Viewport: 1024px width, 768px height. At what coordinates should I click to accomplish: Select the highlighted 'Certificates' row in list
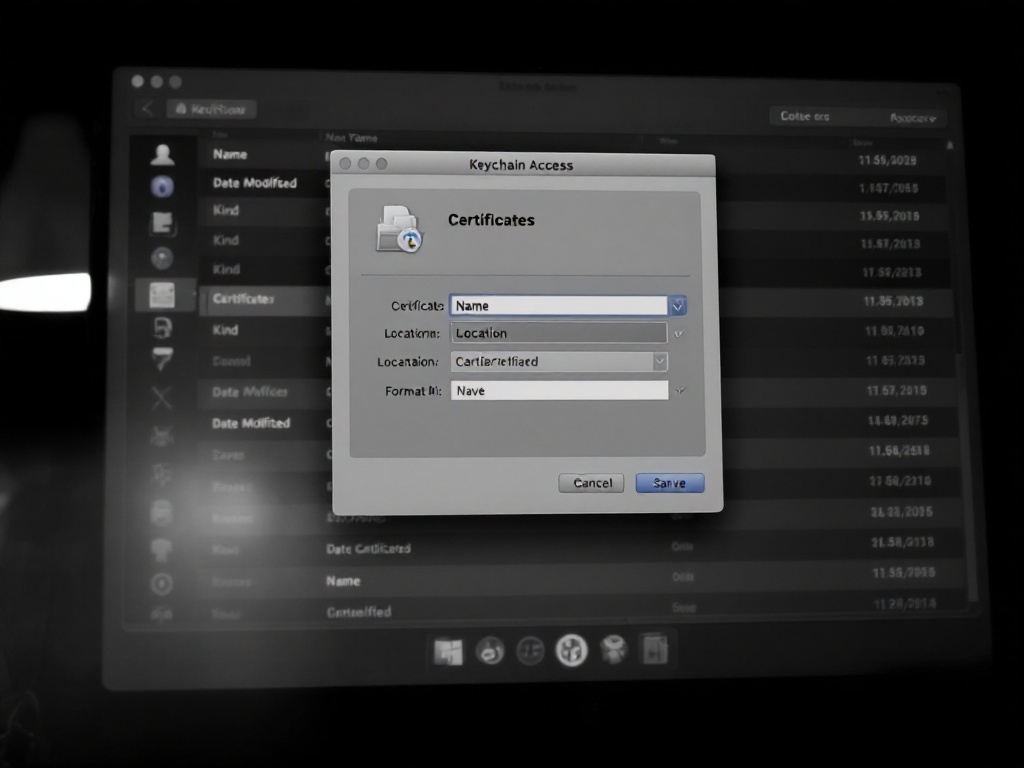(x=243, y=299)
